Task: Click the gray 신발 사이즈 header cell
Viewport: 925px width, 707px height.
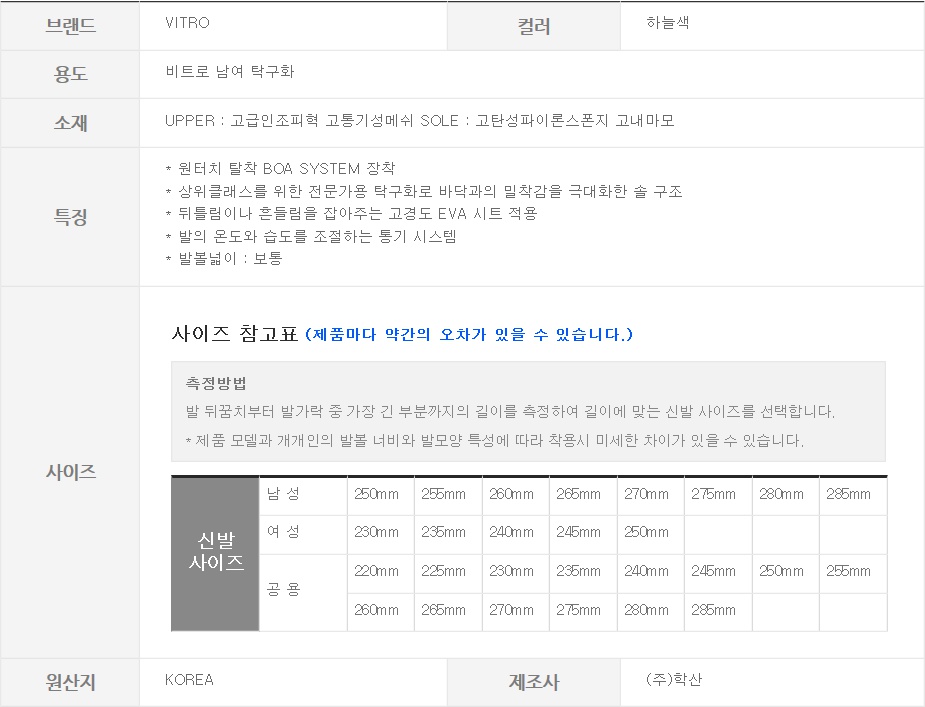Action: click(x=216, y=552)
